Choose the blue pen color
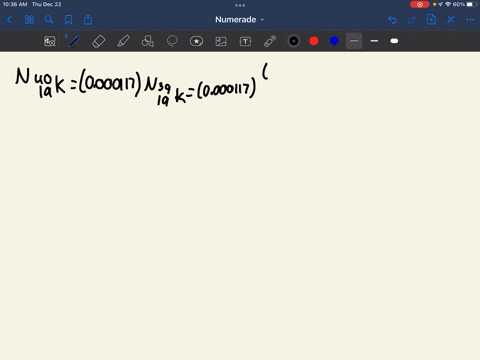This screenshot has height=360, width=480. (x=334, y=41)
